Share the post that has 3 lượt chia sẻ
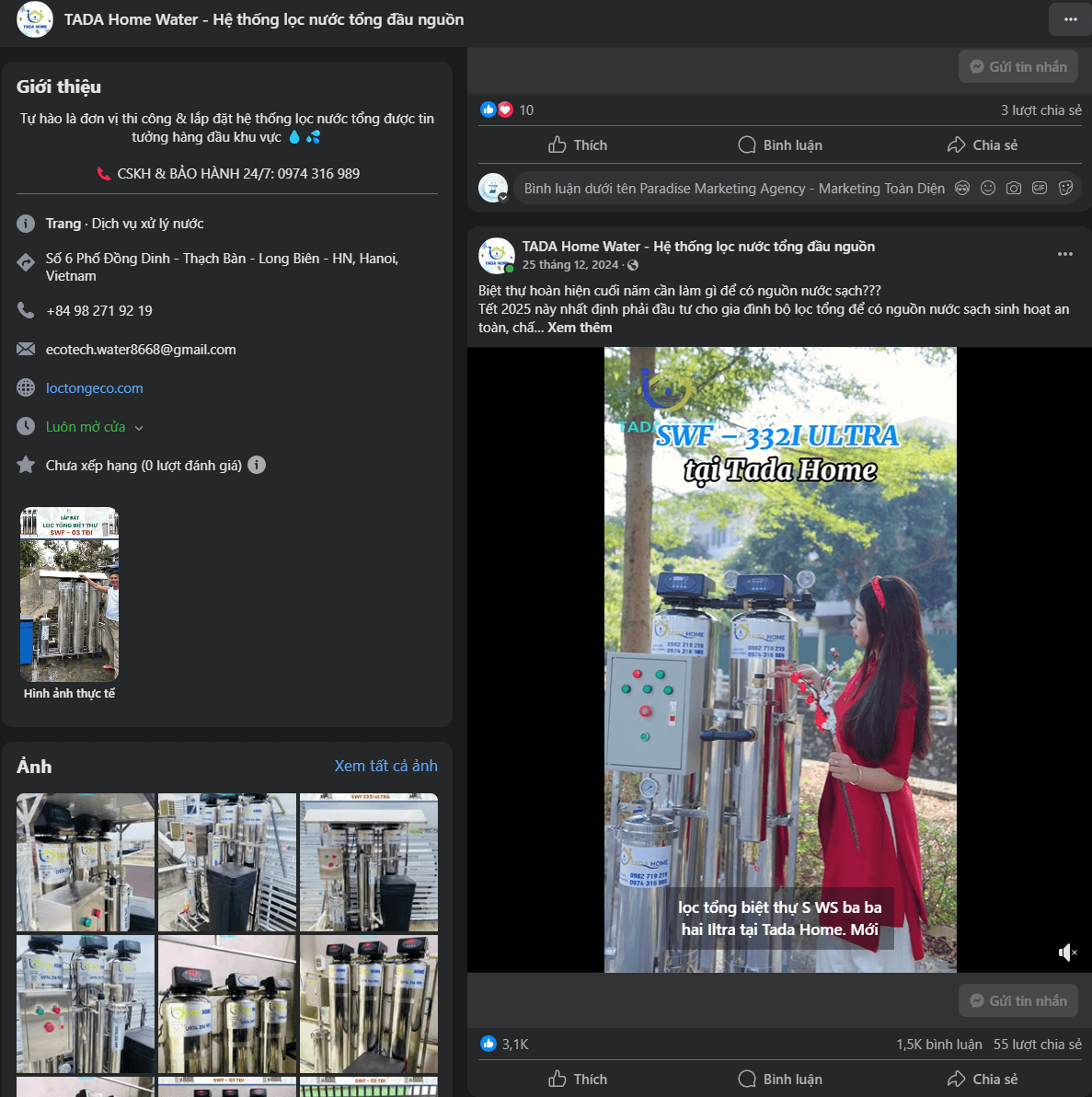Screen dimensions: 1092x1097 (983, 144)
